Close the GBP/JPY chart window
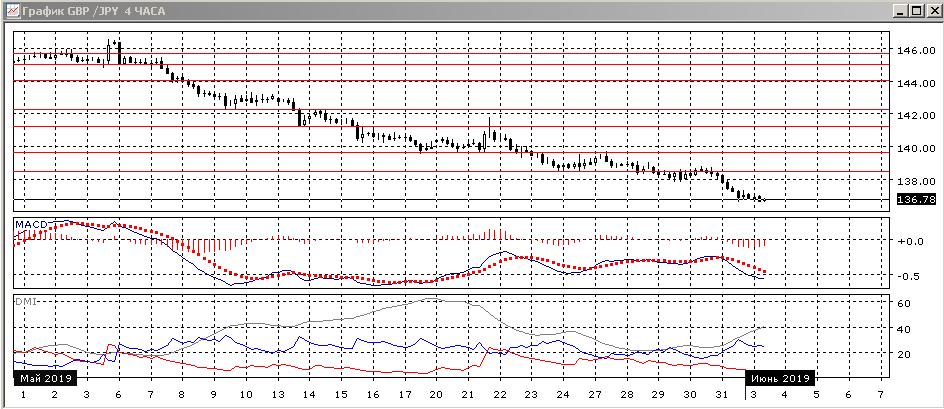The width and height of the screenshot is (944, 409). point(931,10)
